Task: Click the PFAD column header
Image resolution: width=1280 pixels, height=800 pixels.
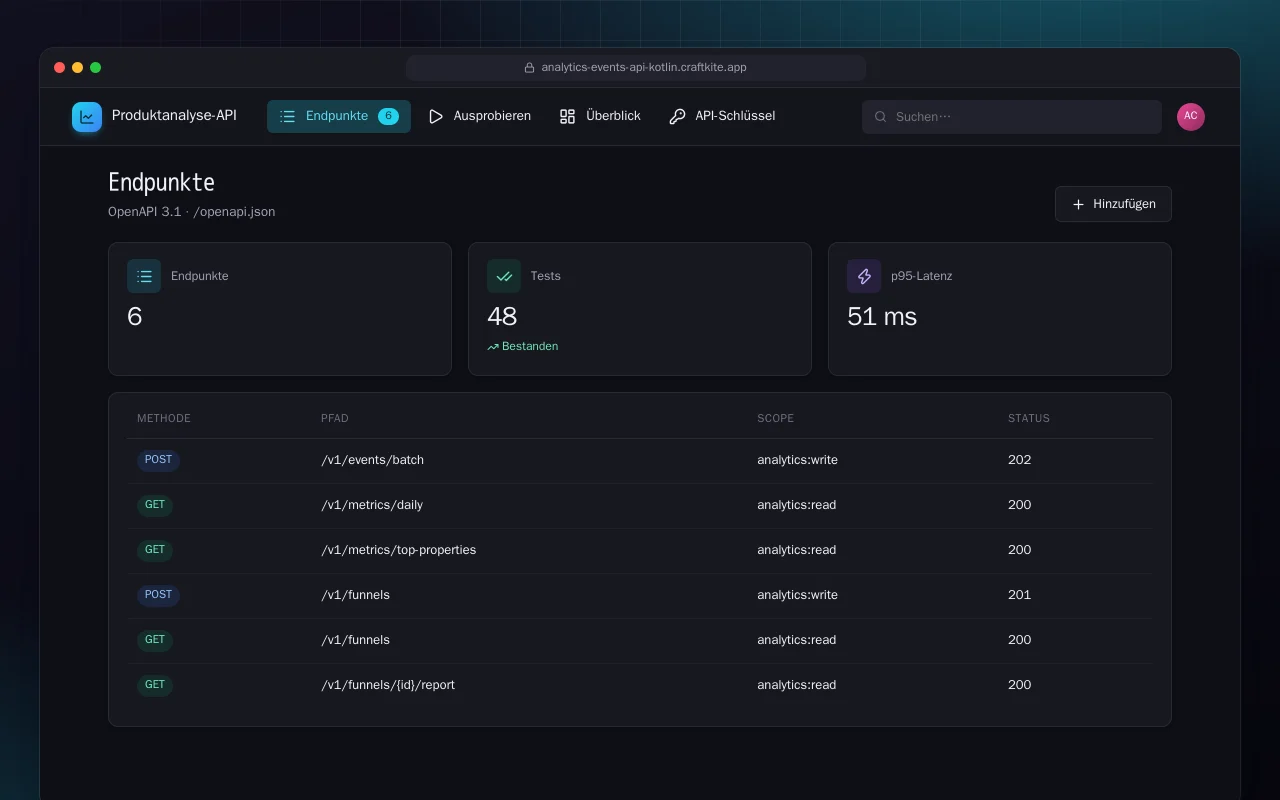Action: [x=335, y=418]
